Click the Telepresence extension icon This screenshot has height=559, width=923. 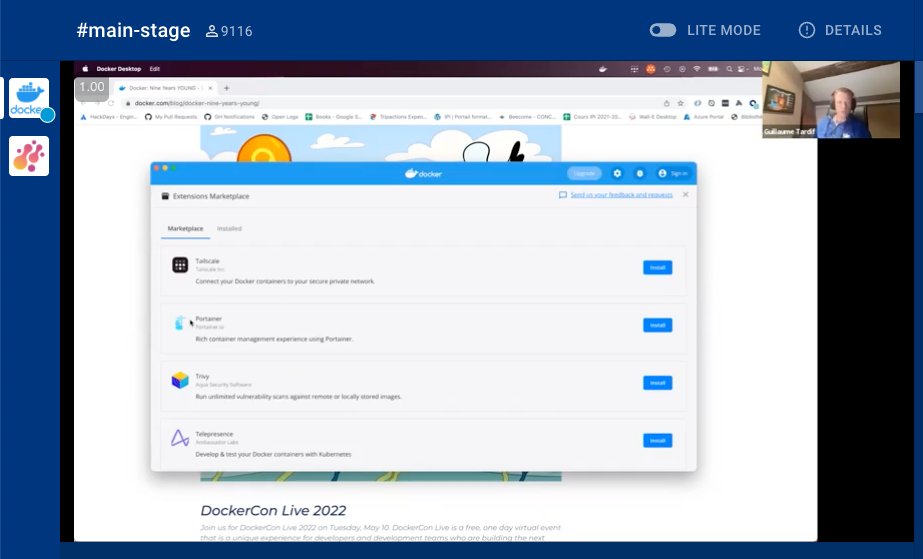coord(180,438)
